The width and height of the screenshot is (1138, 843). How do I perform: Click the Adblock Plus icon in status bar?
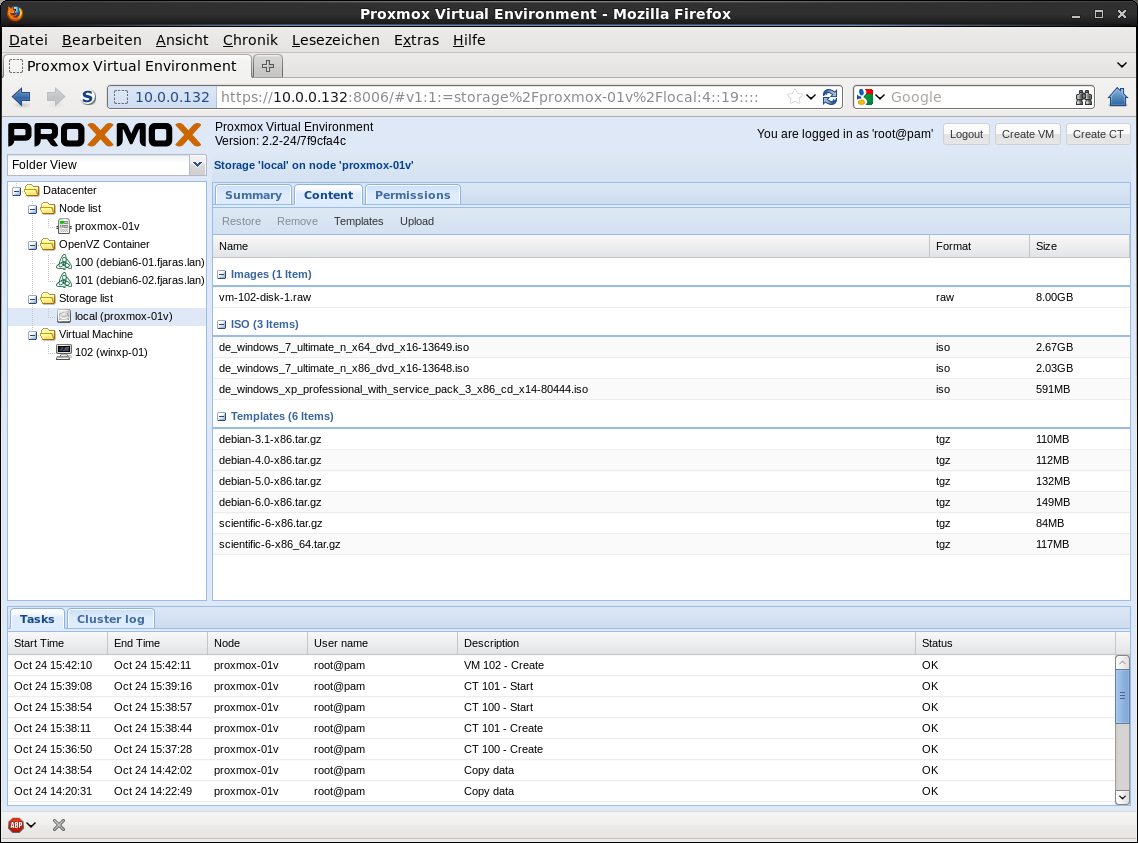coord(16,825)
